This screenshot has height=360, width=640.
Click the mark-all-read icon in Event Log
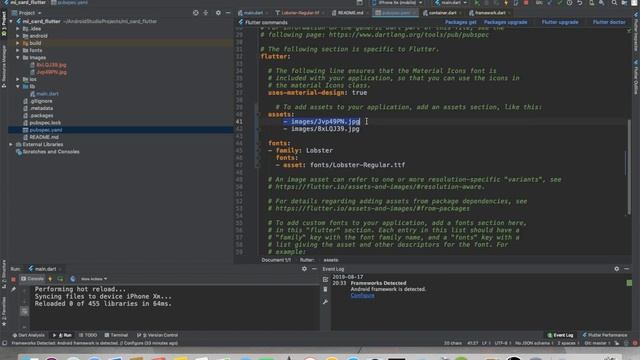[x=325, y=280]
